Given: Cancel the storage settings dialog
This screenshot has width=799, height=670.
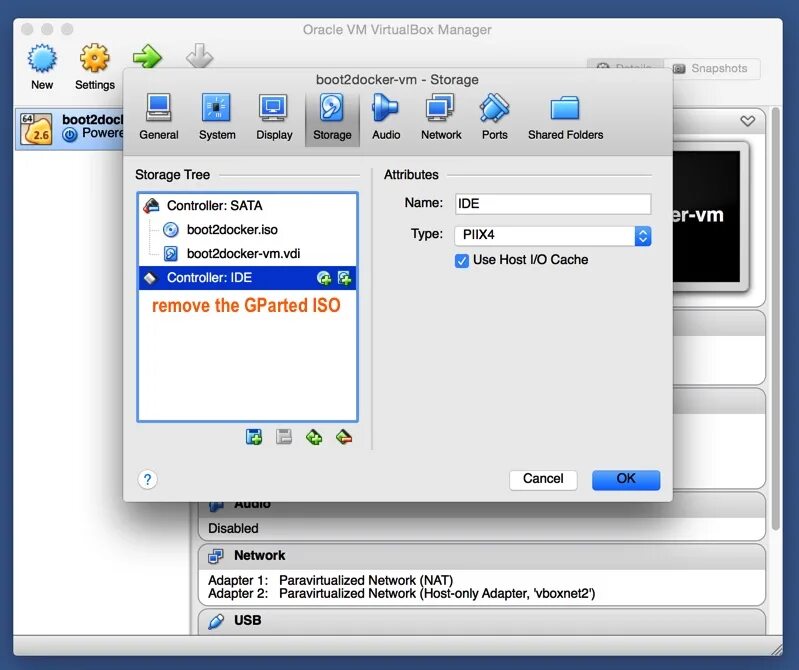Looking at the screenshot, I should 543,479.
